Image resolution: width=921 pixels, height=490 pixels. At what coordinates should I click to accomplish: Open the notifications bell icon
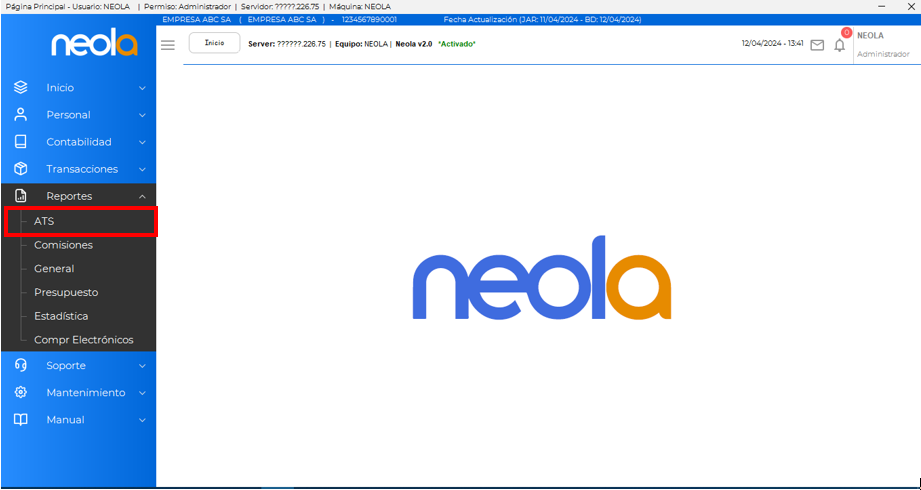coord(839,45)
